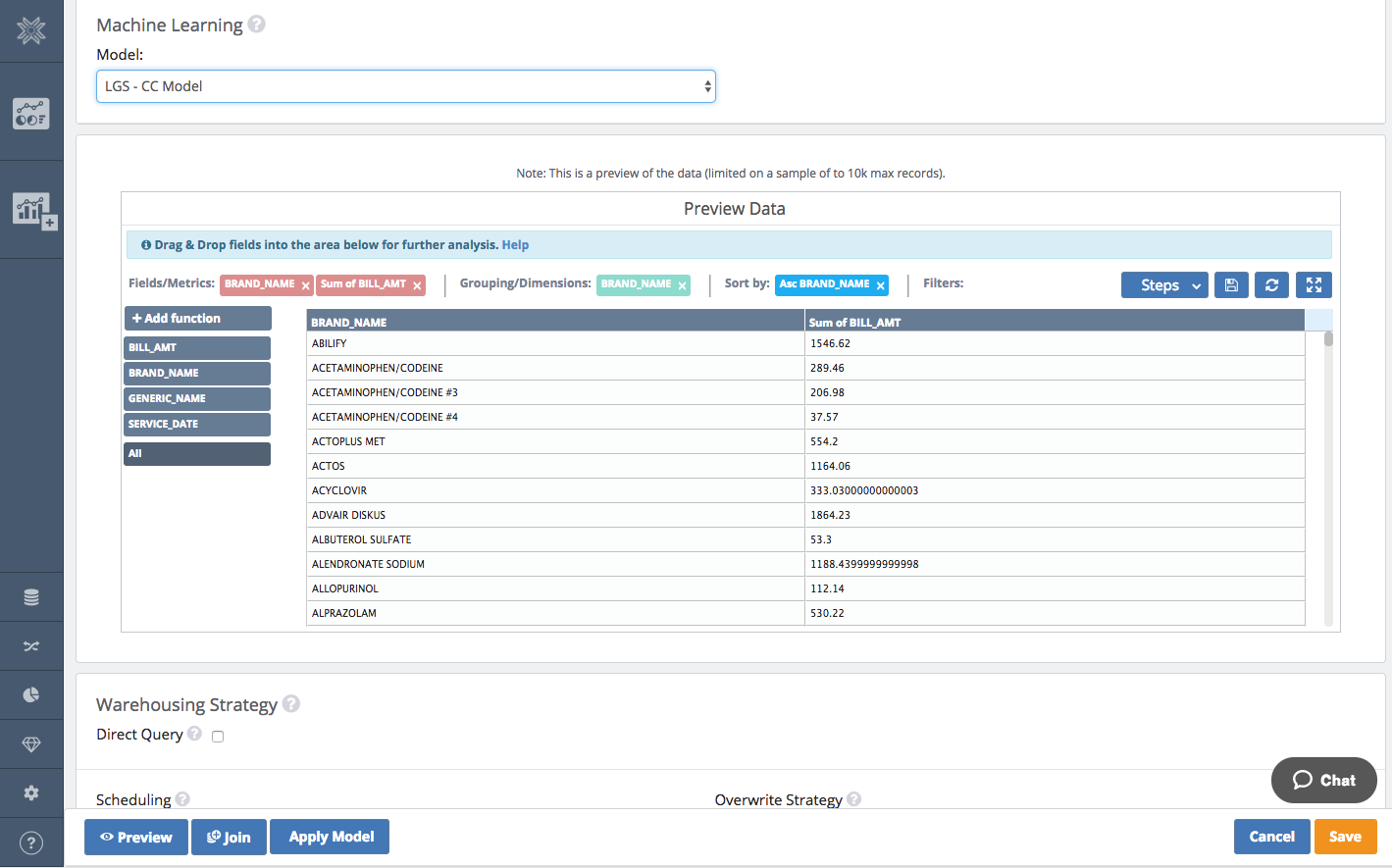Open the database icon in sidebar
This screenshot has height=868, width=1392.
tap(31, 597)
